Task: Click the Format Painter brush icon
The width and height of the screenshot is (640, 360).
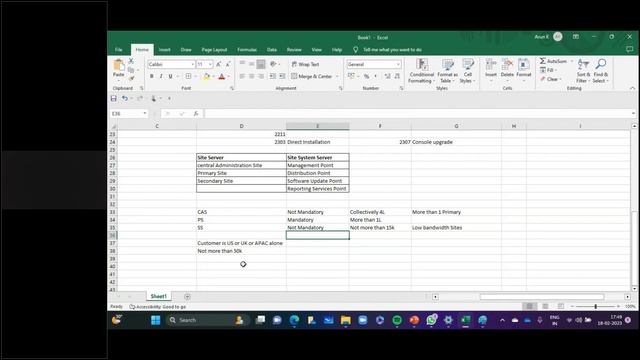Action: point(131,78)
